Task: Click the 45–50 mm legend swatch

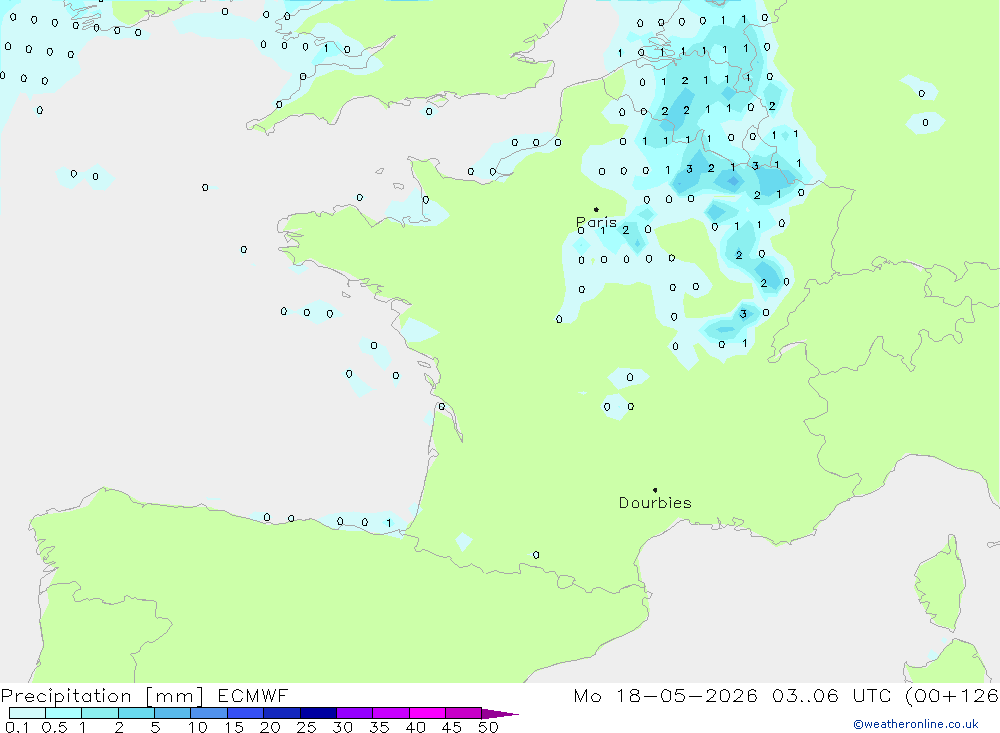Action: tap(463, 713)
